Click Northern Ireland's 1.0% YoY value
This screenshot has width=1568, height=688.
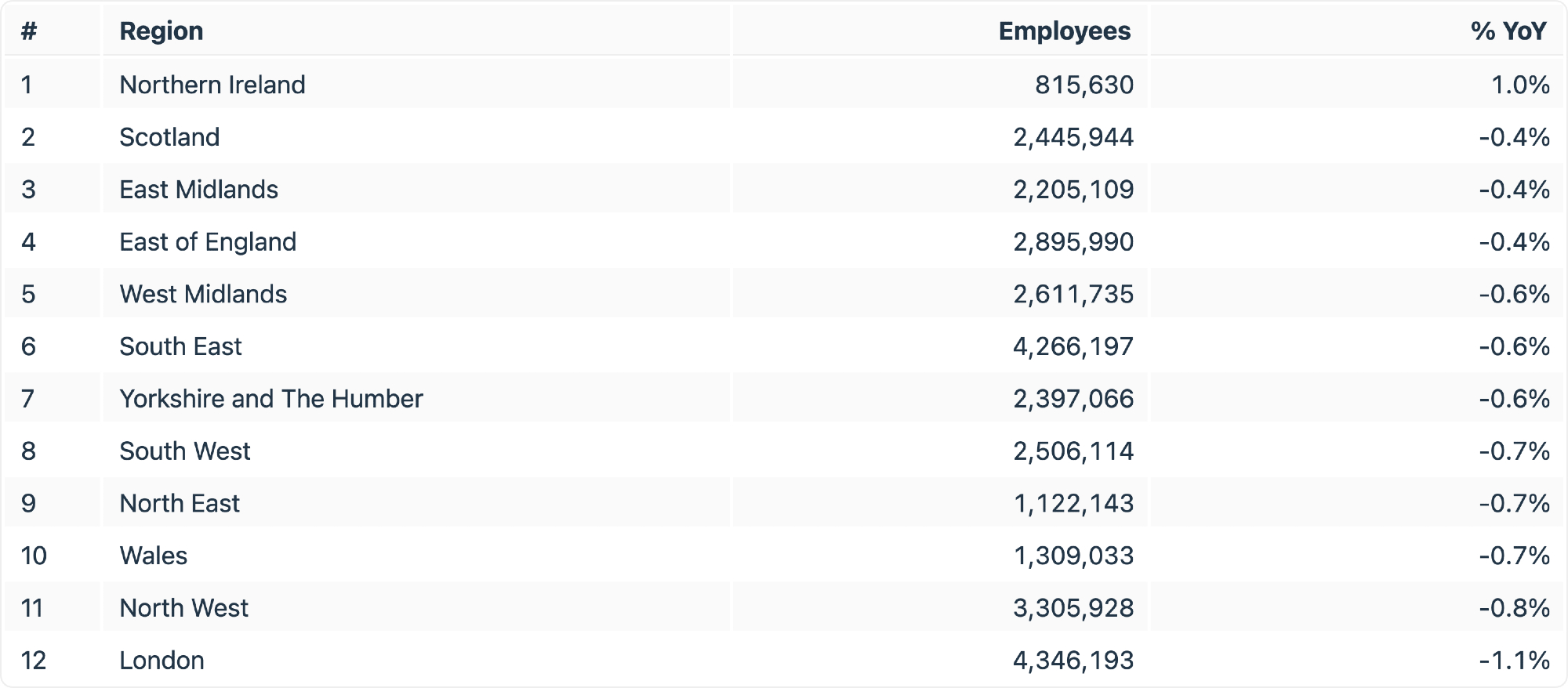pyautogui.click(x=1519, y=85)
